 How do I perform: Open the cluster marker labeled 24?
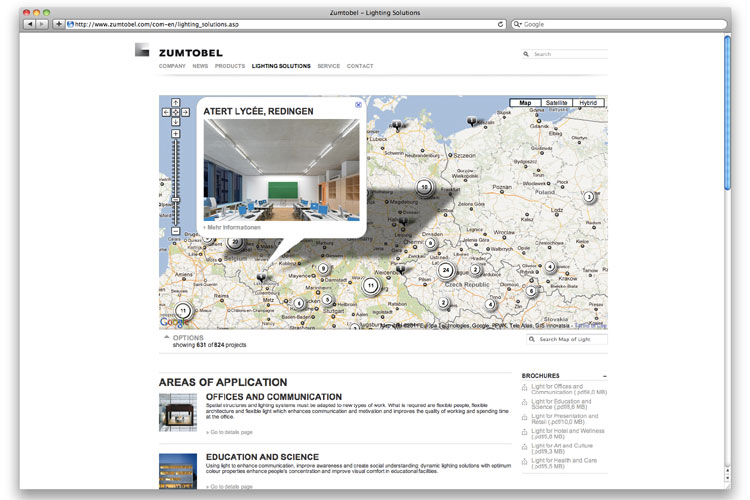coord(446,270)
